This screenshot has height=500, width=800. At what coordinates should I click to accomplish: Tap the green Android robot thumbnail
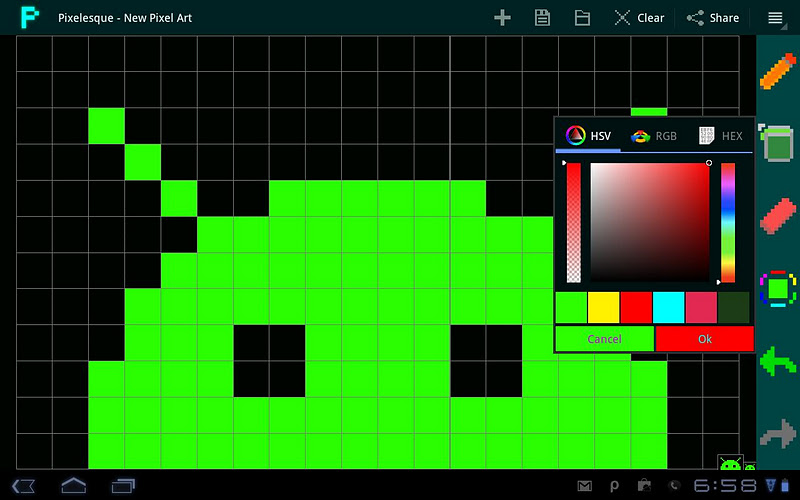pos(730,462)
